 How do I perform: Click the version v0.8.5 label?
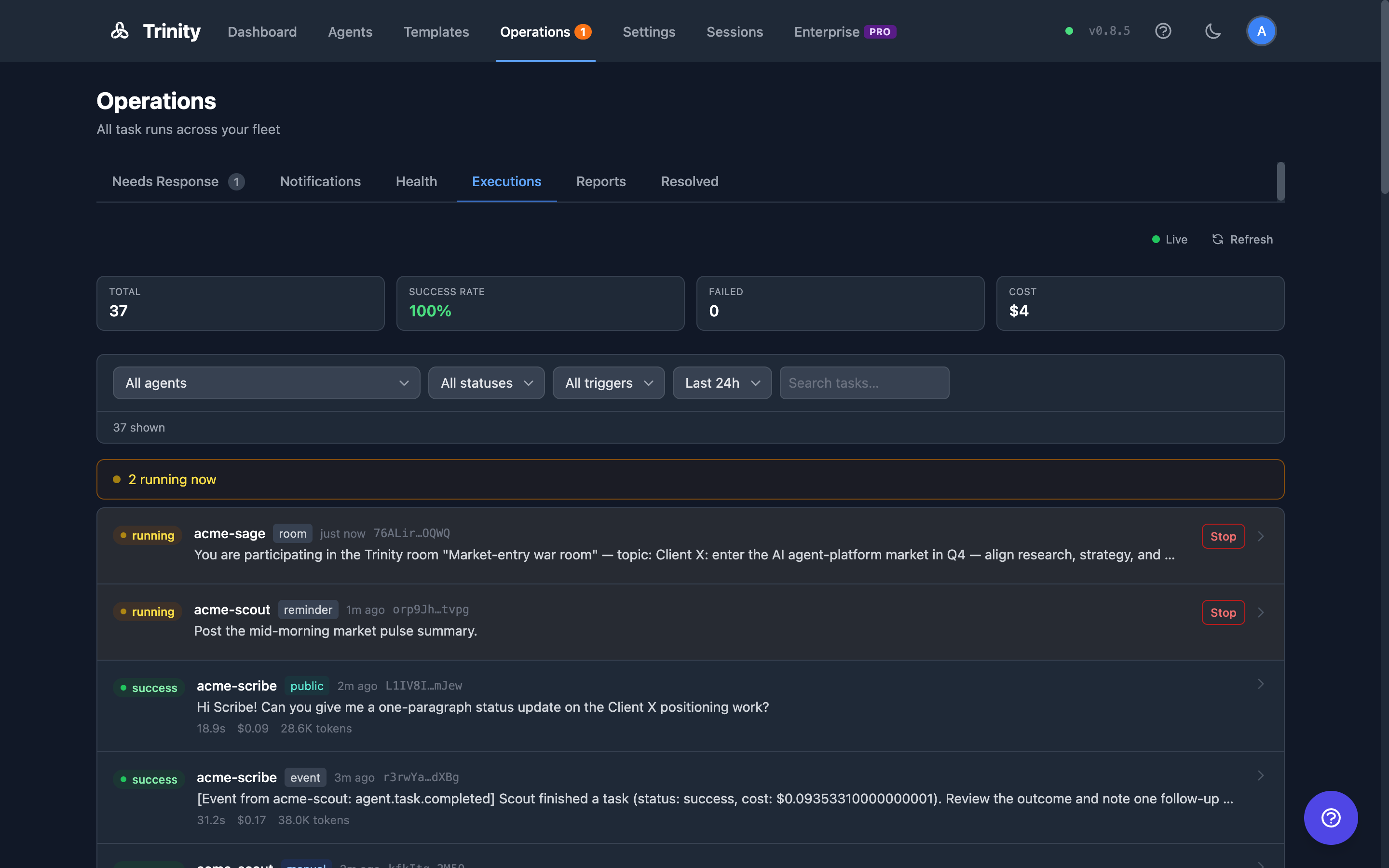[x=1109, y=31]
